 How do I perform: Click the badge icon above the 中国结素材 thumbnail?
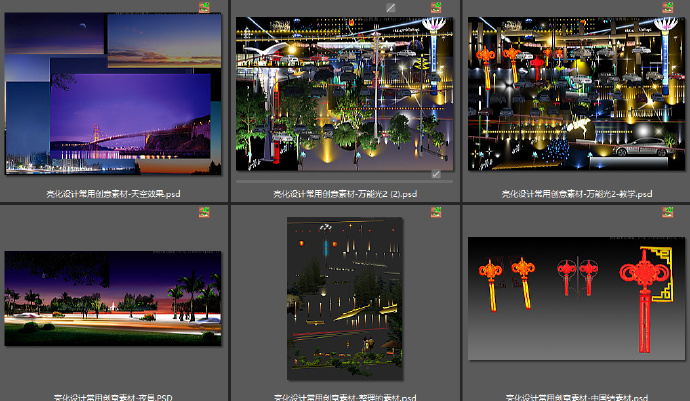coord(668,212)
